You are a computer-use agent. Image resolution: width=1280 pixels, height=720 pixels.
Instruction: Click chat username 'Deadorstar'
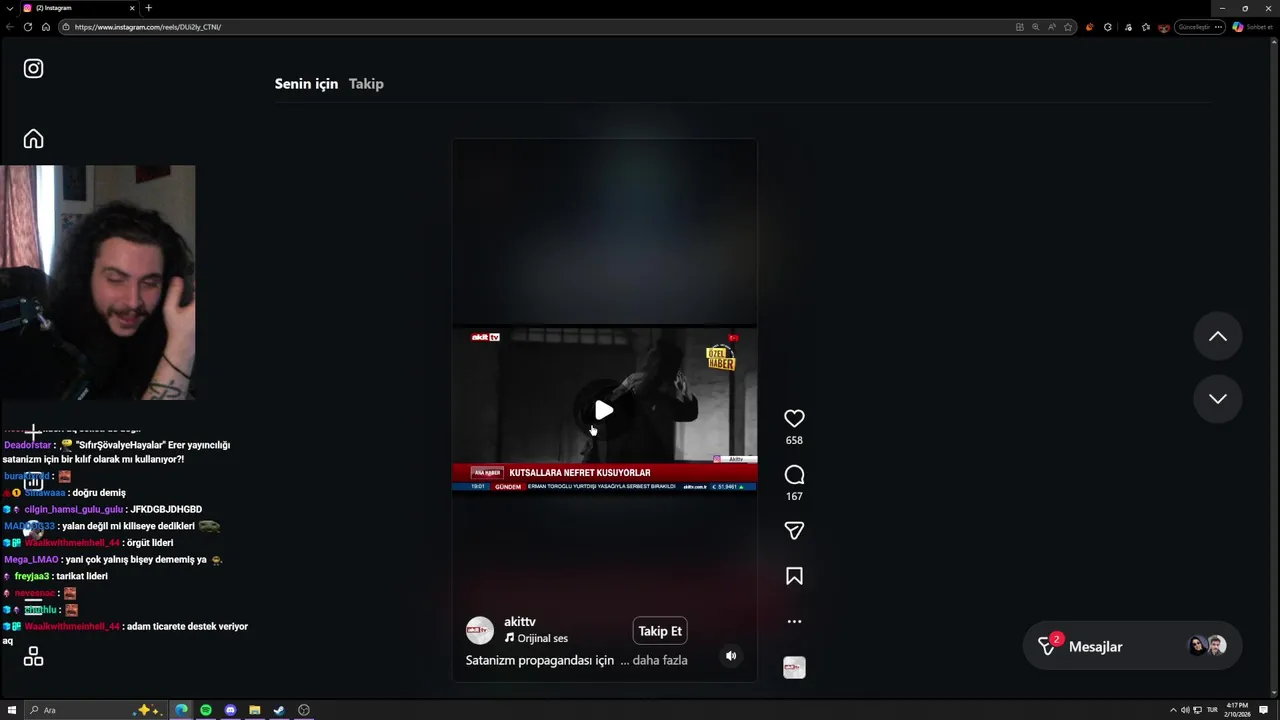(27, 445)
